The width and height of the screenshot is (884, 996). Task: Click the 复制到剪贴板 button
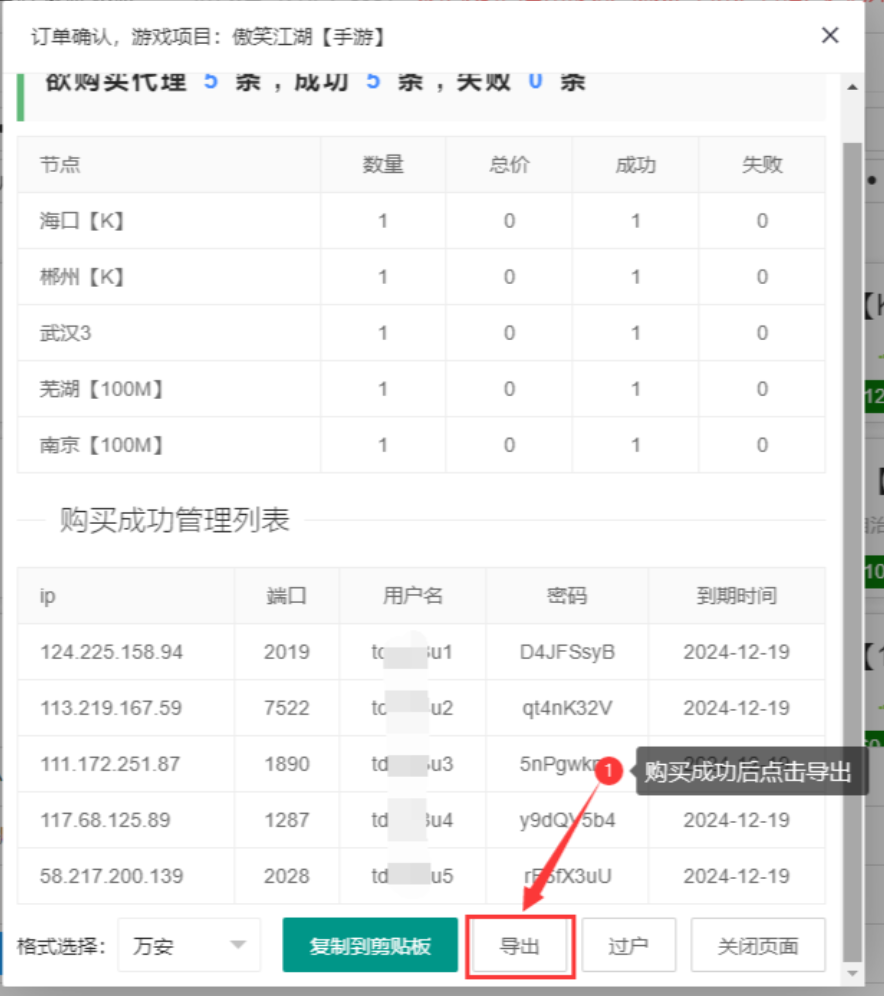point(370,945)
